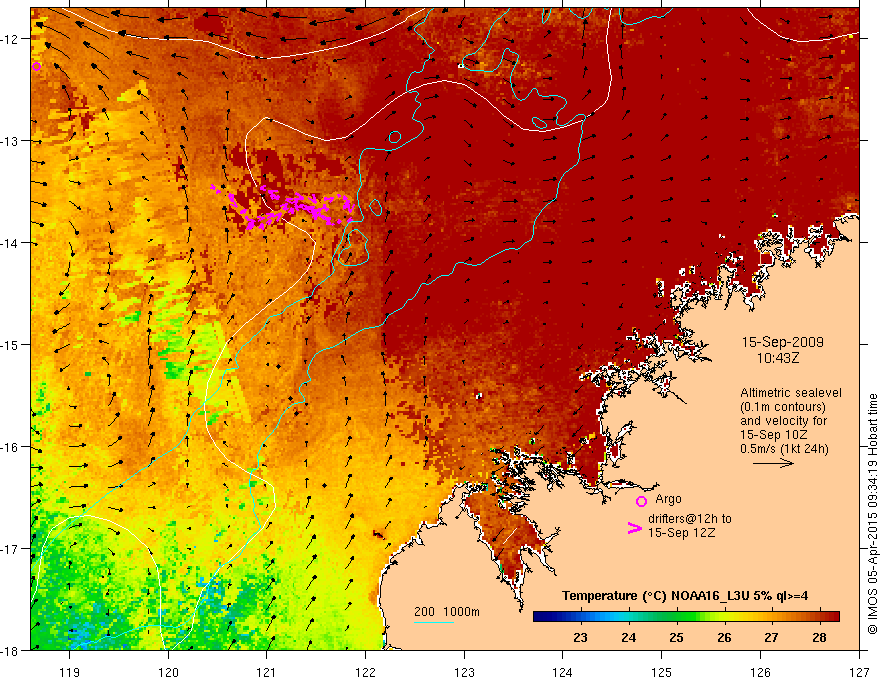Click the 28 value on temperature scale
Image resolution: width=880 pixels, height=680 pixels.
pyautogui.click(x=819, y=637)
